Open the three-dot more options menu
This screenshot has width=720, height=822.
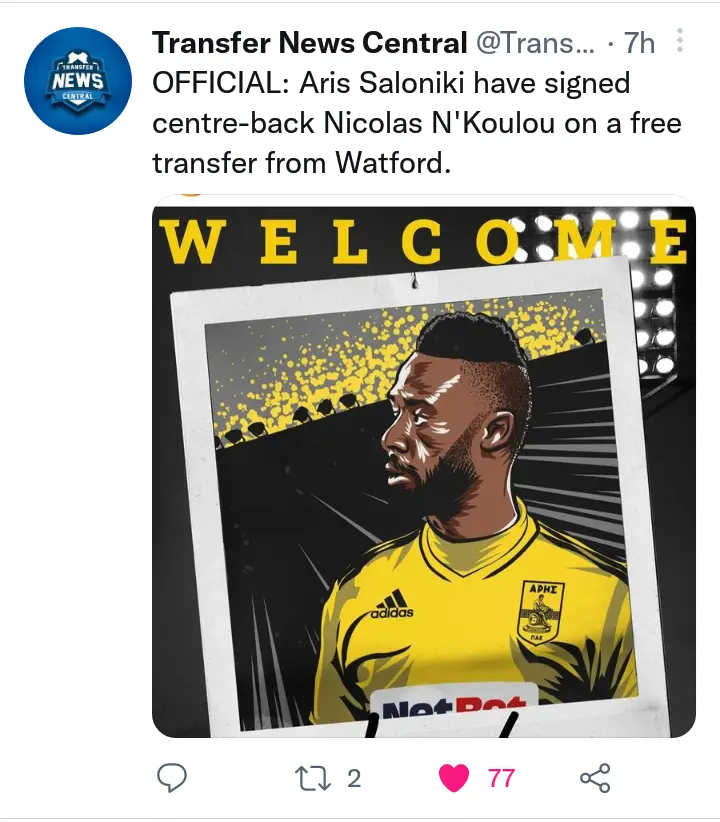680,40
